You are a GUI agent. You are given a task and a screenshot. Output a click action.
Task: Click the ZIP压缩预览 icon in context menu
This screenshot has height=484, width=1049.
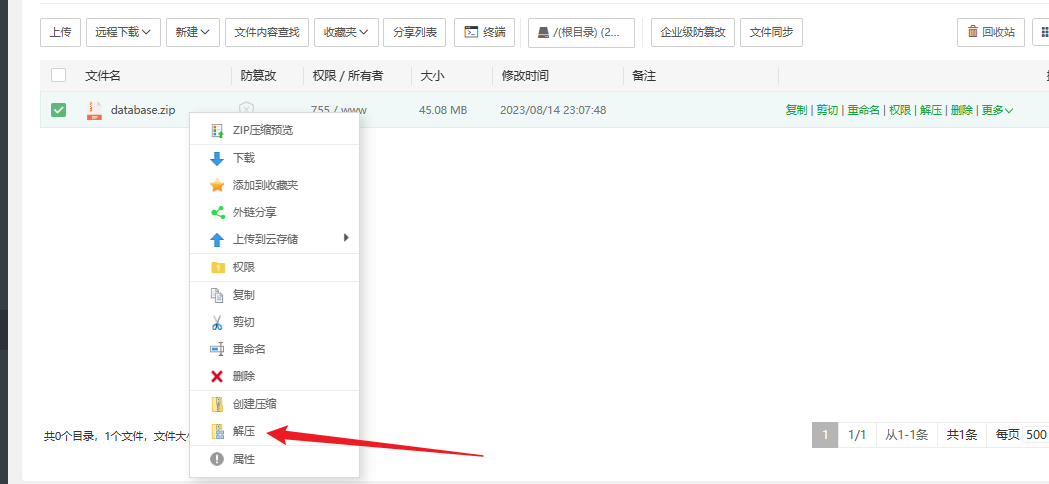[217, 131]
